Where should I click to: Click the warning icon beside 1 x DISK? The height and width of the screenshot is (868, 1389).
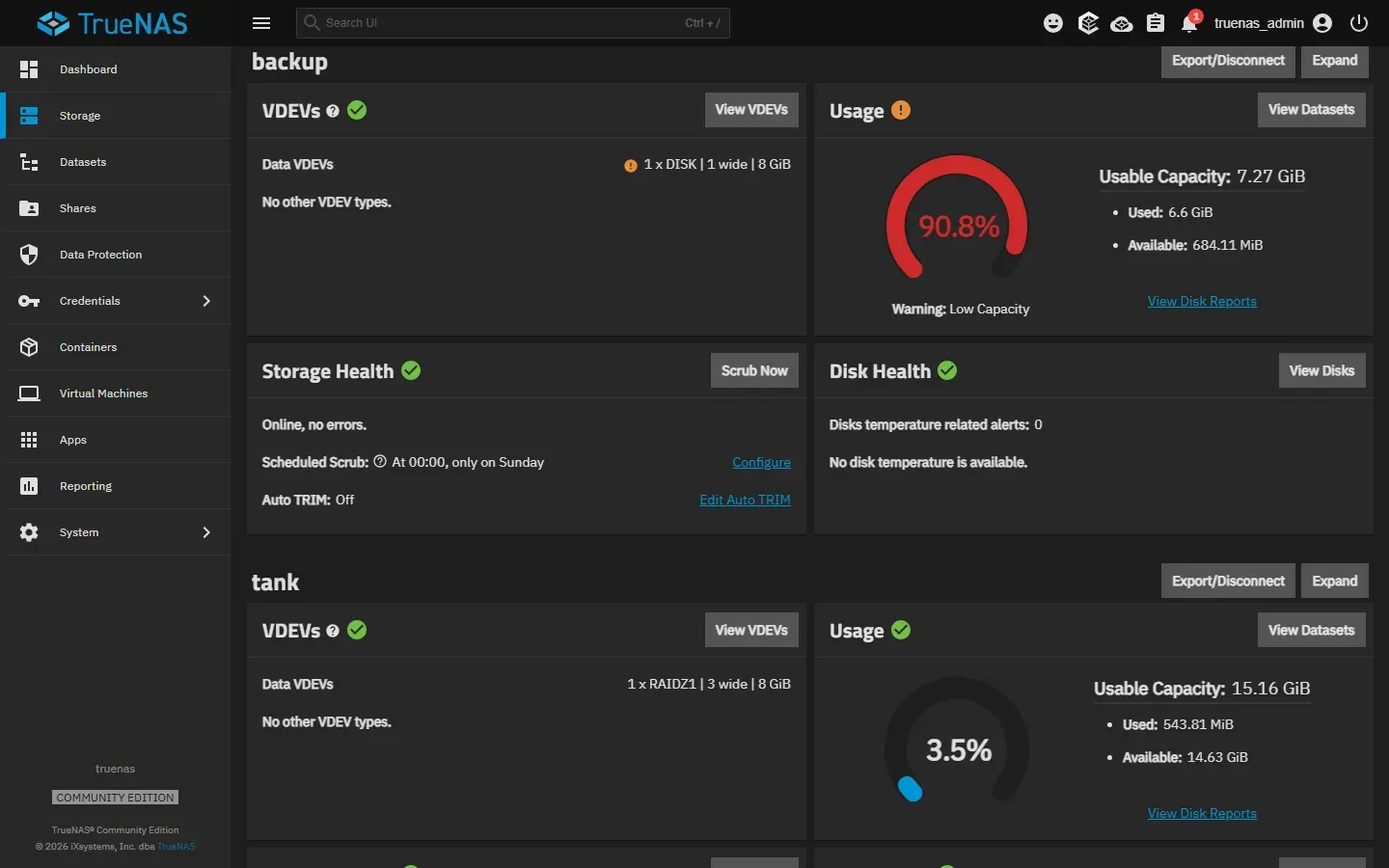631,166
